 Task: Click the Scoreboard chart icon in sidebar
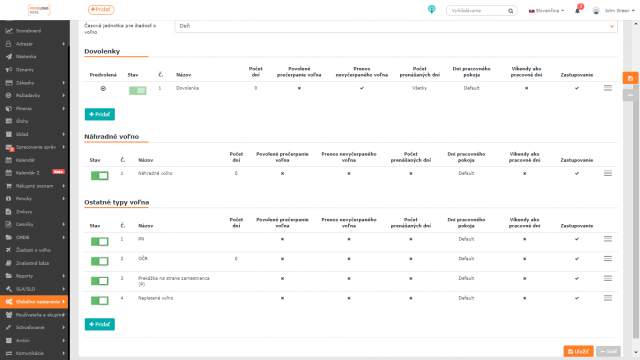(9, 31)
